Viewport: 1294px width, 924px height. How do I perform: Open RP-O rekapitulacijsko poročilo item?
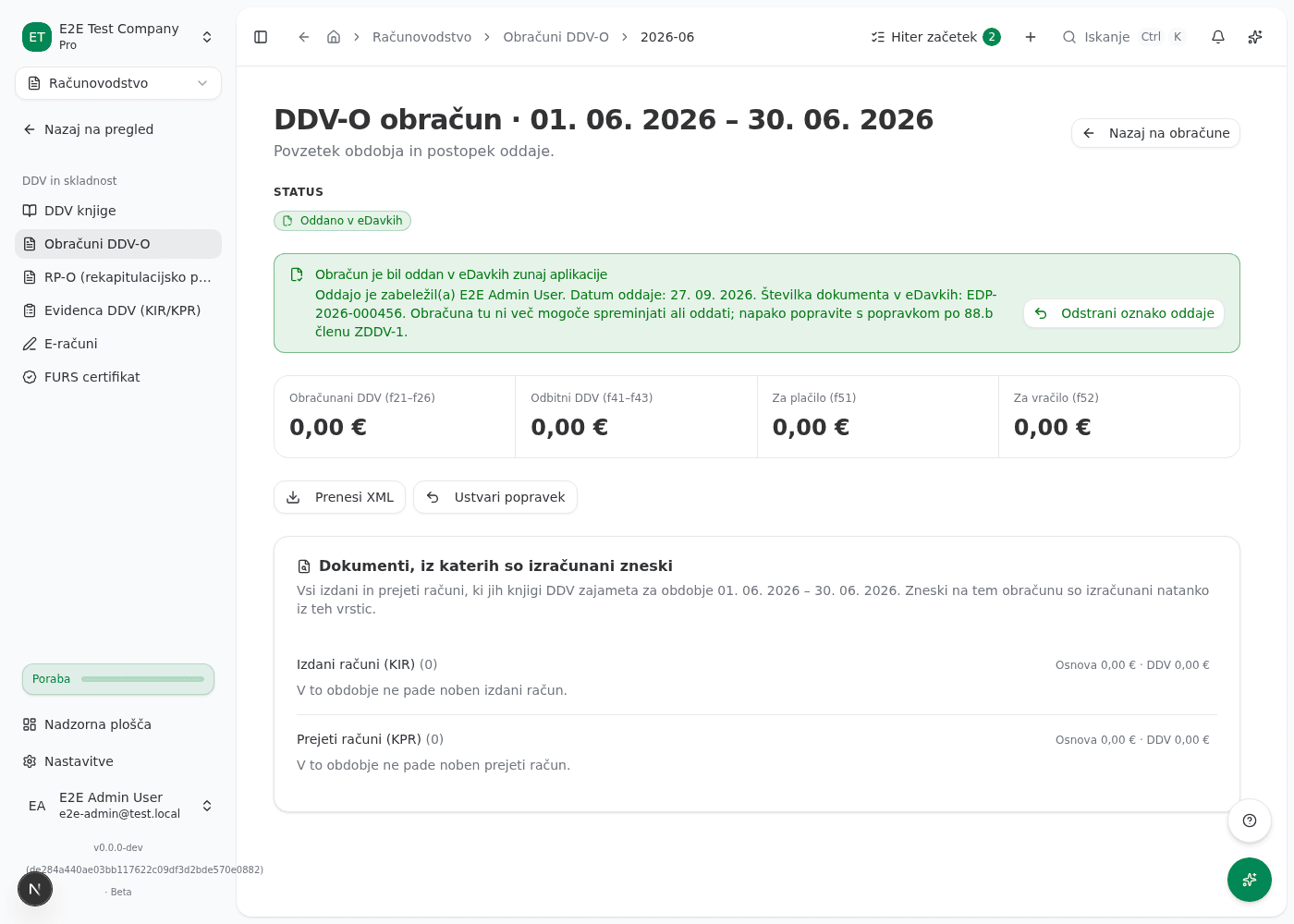pos(118,277)
